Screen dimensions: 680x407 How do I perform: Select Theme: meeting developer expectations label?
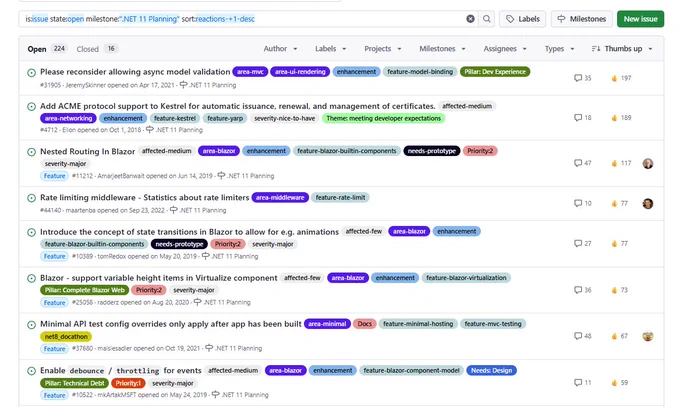pos(383,118)
